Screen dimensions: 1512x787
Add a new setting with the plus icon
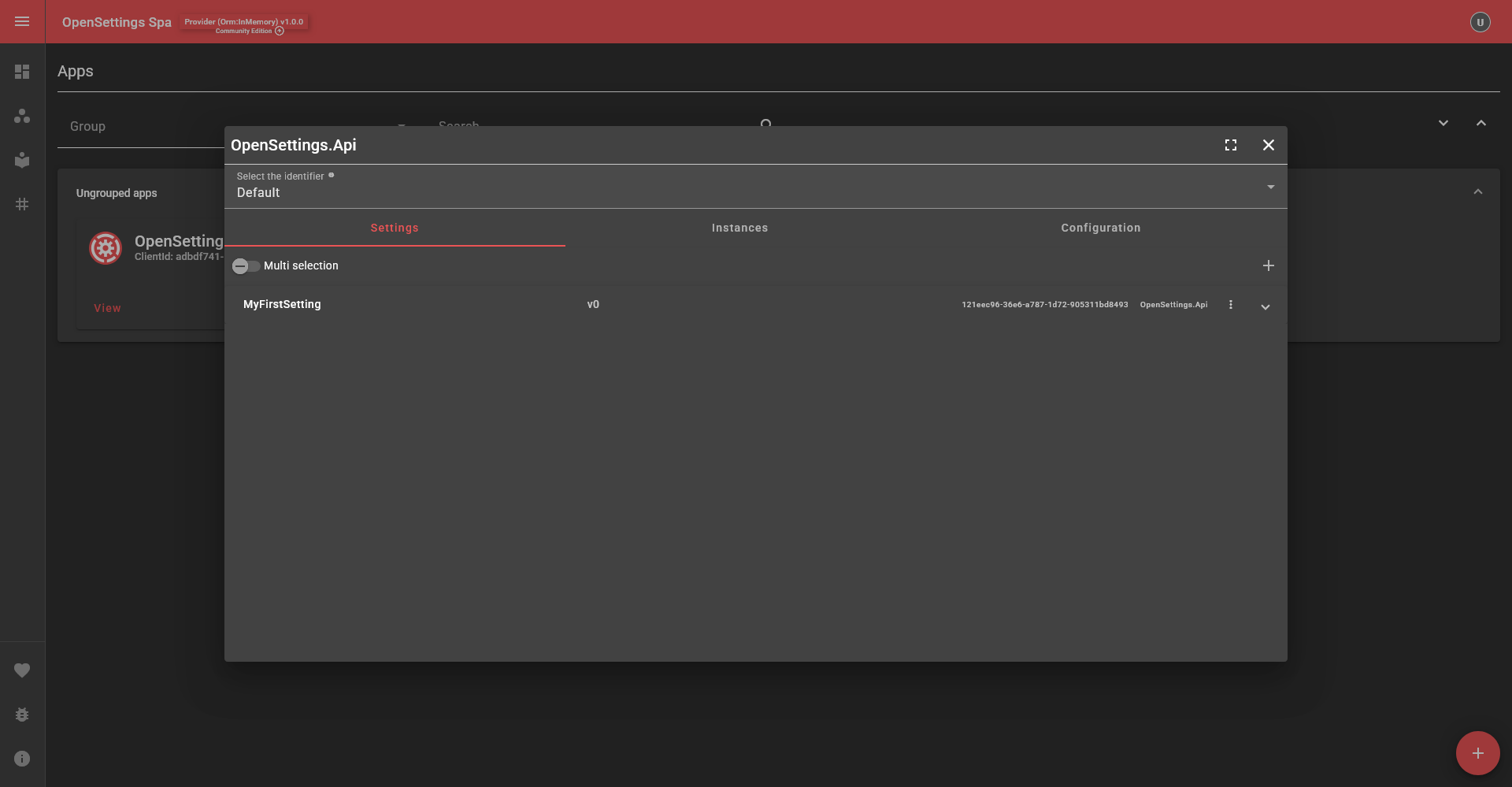tap(1268, 265)
